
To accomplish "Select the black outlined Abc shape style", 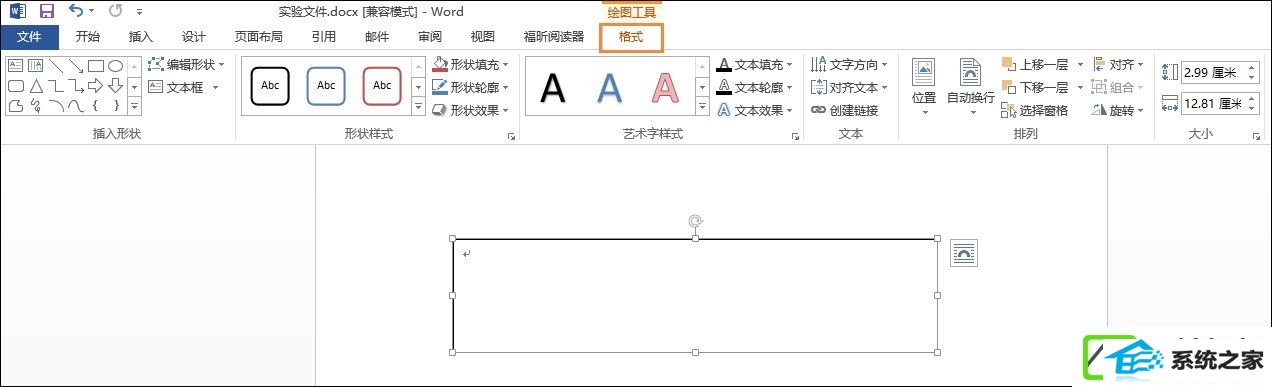I will (270, 86).
